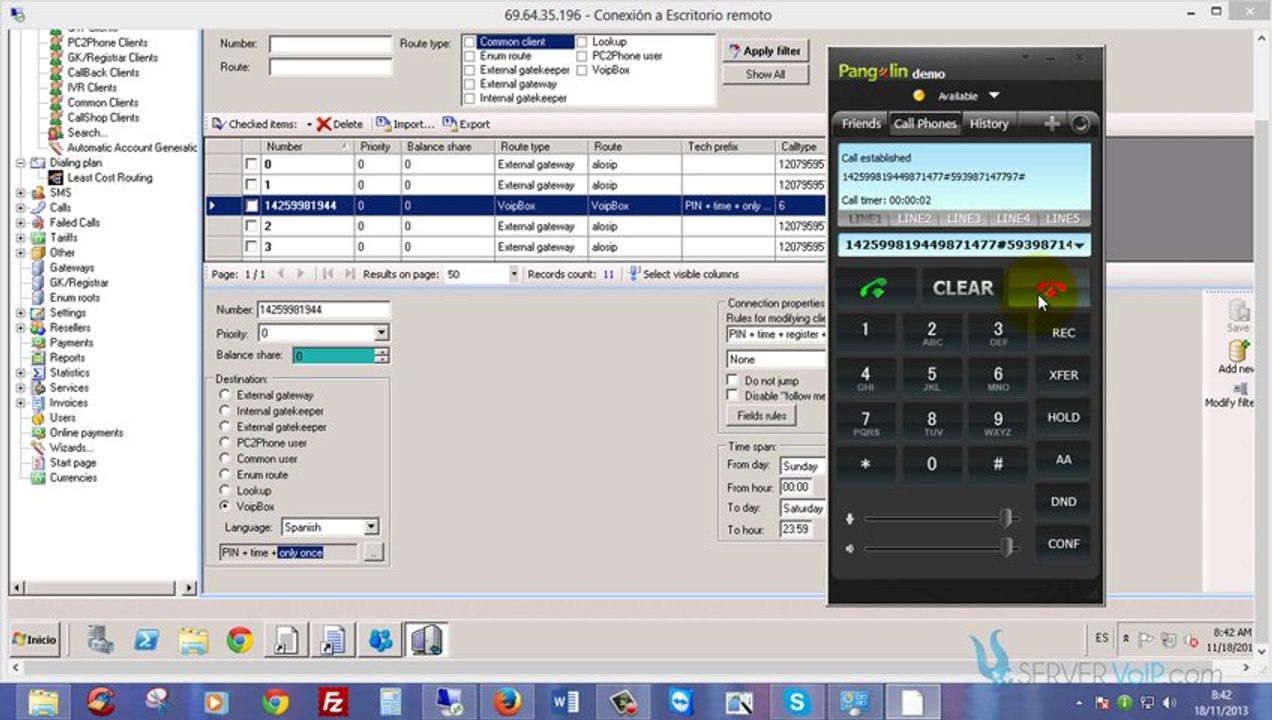This screenshot has height=720, width=1272.
Task: Open FileZilla from the local taskbar
Action: pyautogui.click(x=333, y=701)
